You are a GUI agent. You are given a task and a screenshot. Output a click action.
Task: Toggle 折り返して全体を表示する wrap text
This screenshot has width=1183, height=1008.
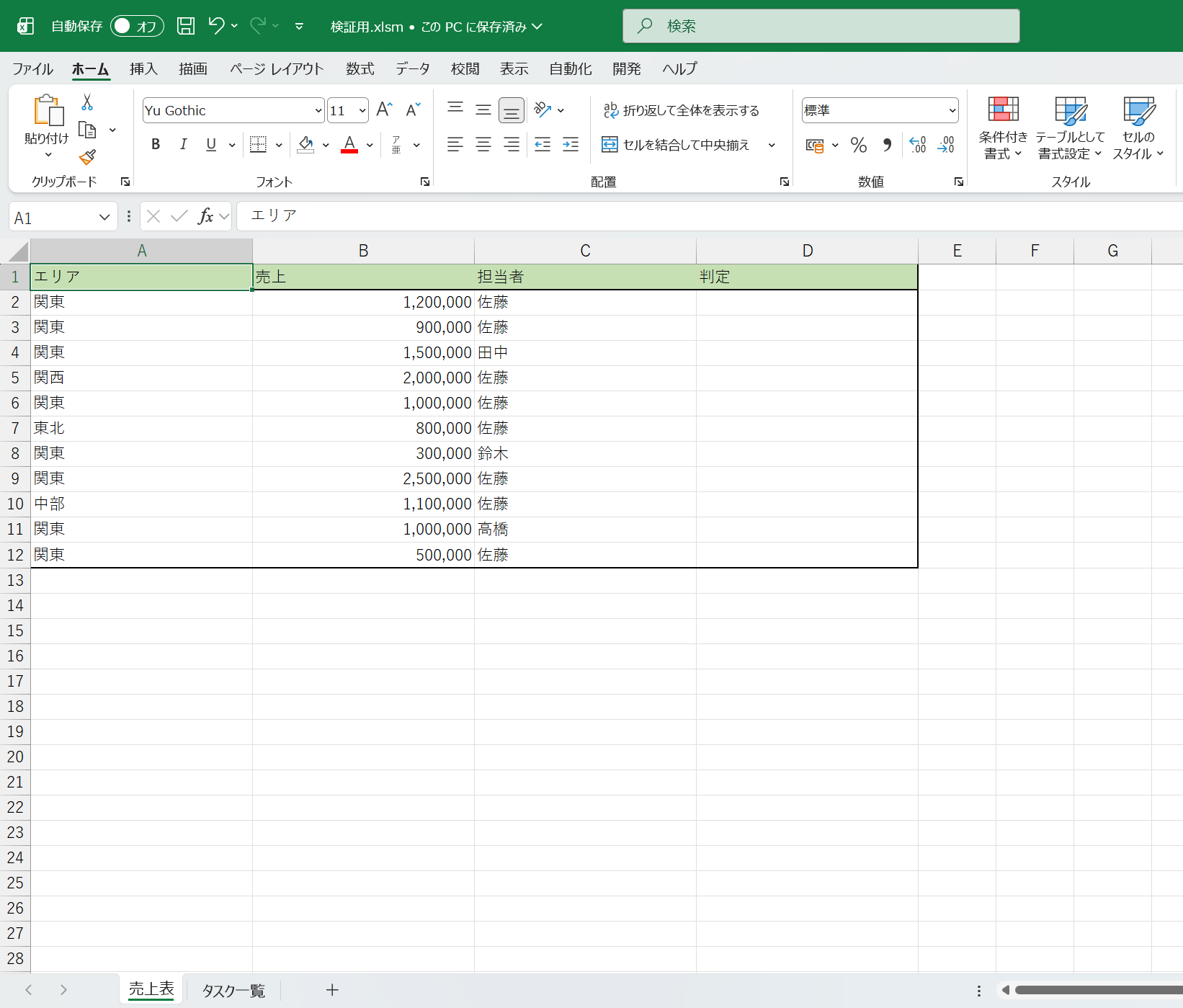pos(681,110)
